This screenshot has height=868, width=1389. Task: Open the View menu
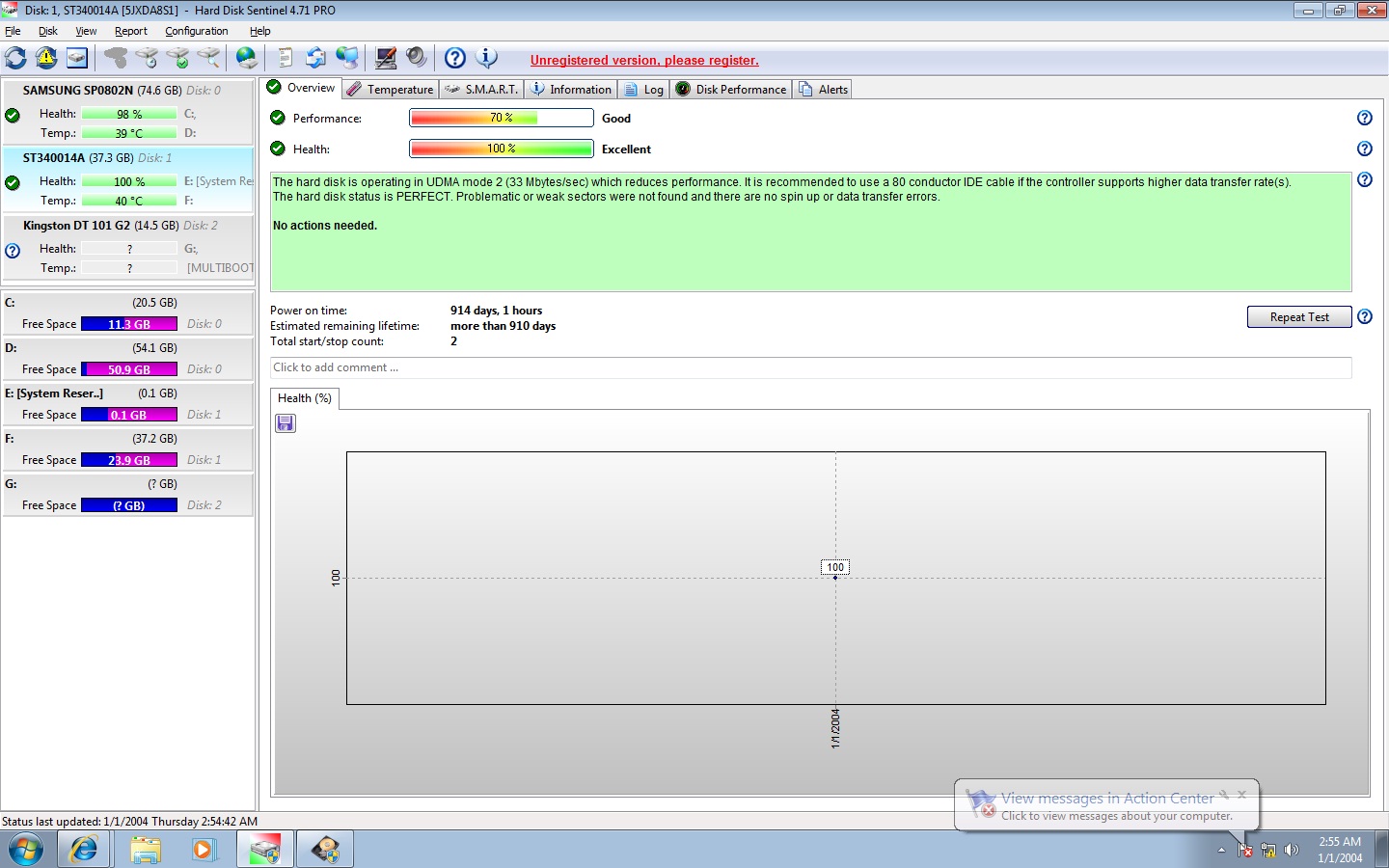coord(86,31)
